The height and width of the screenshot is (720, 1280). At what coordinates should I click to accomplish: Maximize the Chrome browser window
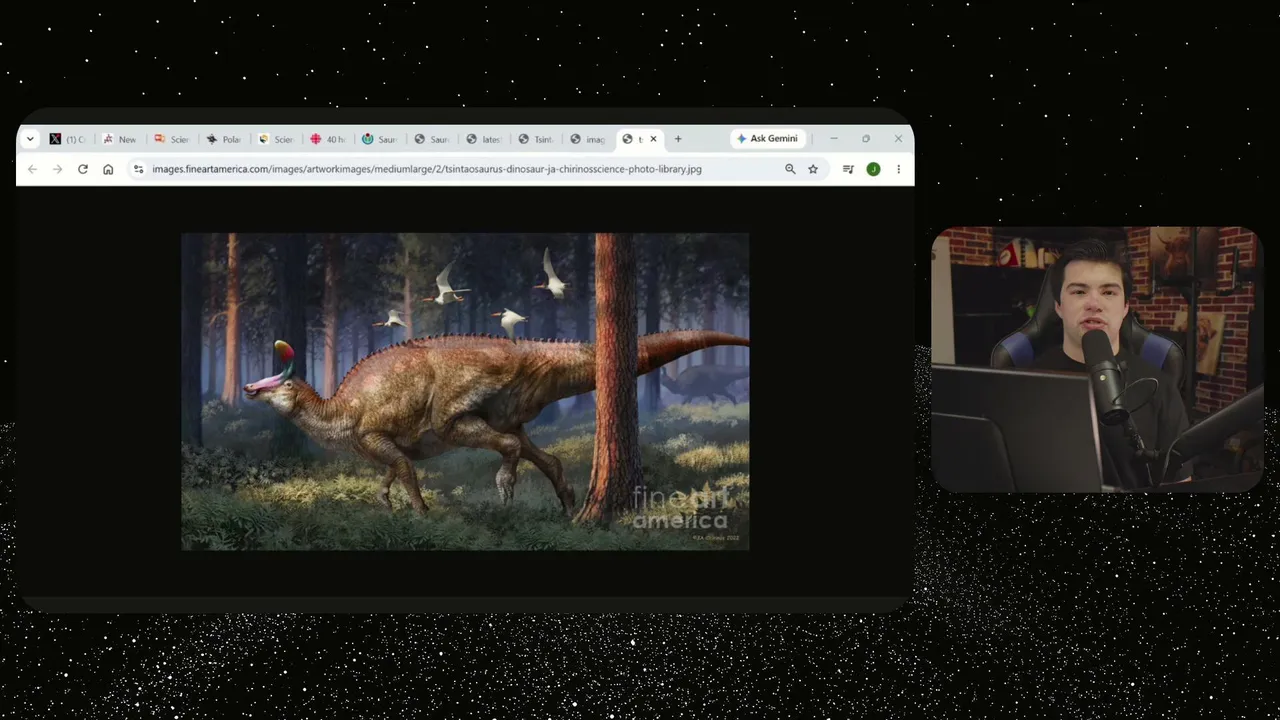(866, 139)
